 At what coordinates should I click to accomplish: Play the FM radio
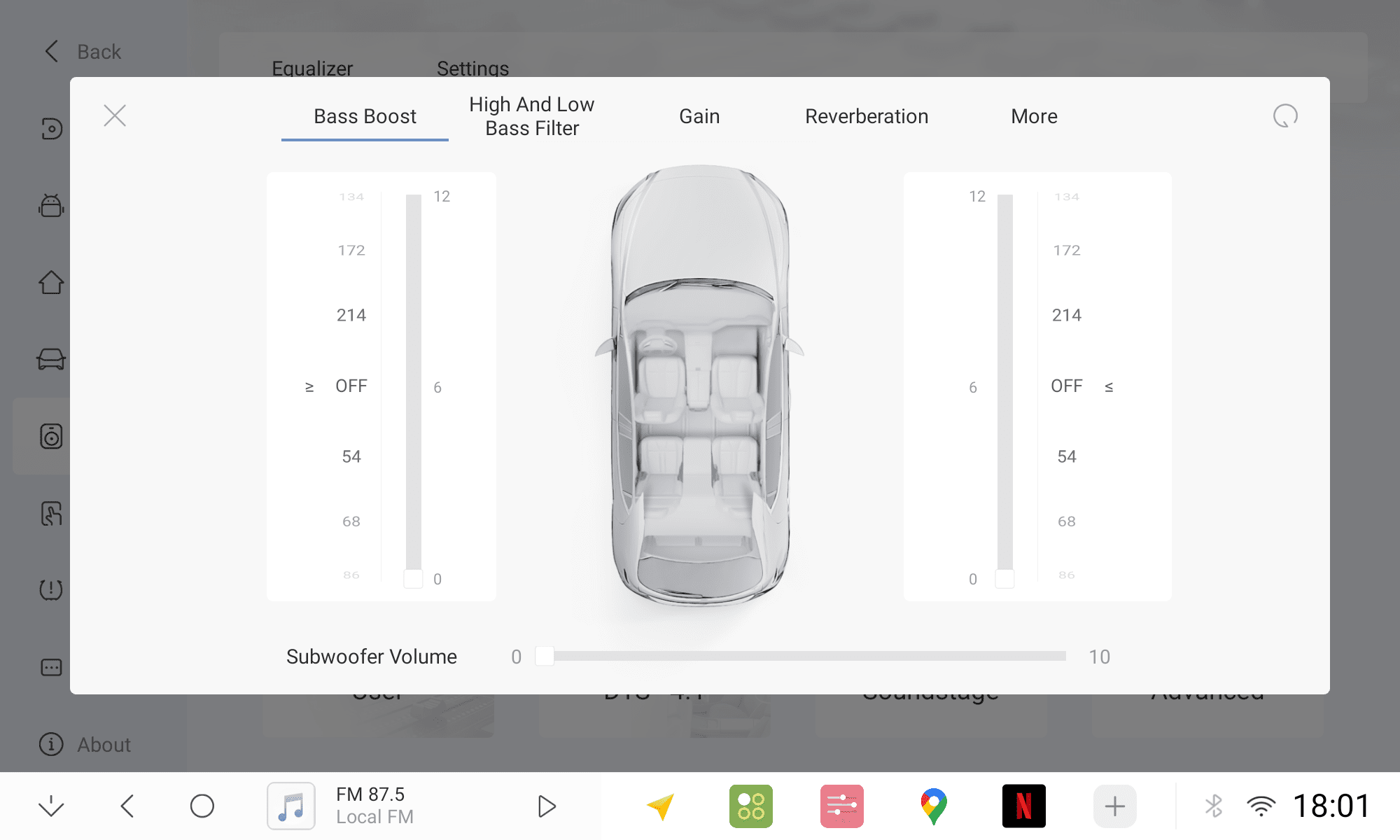[547, 806]
